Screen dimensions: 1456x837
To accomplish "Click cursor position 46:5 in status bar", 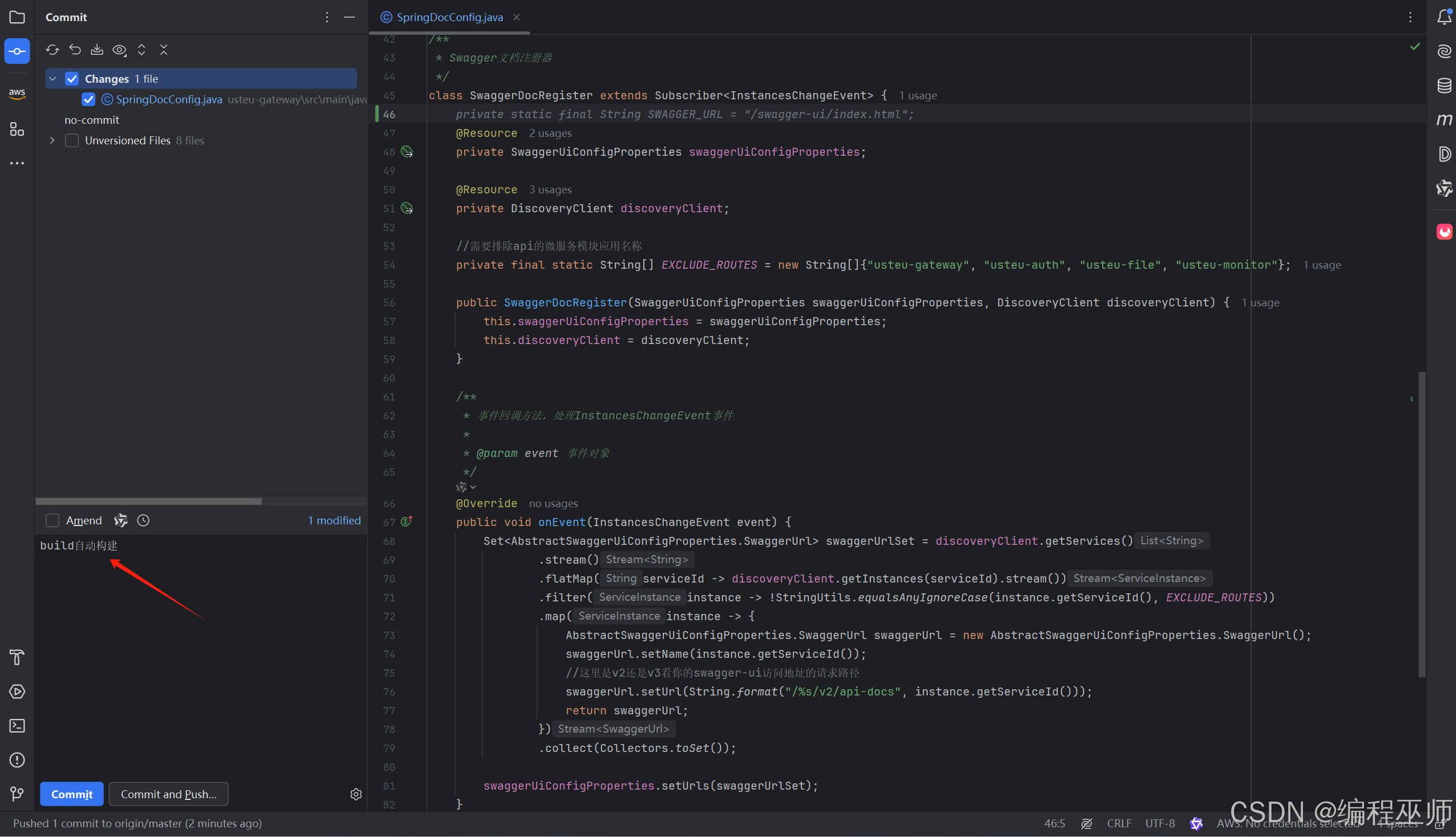I will click(x=1055, y=823).
